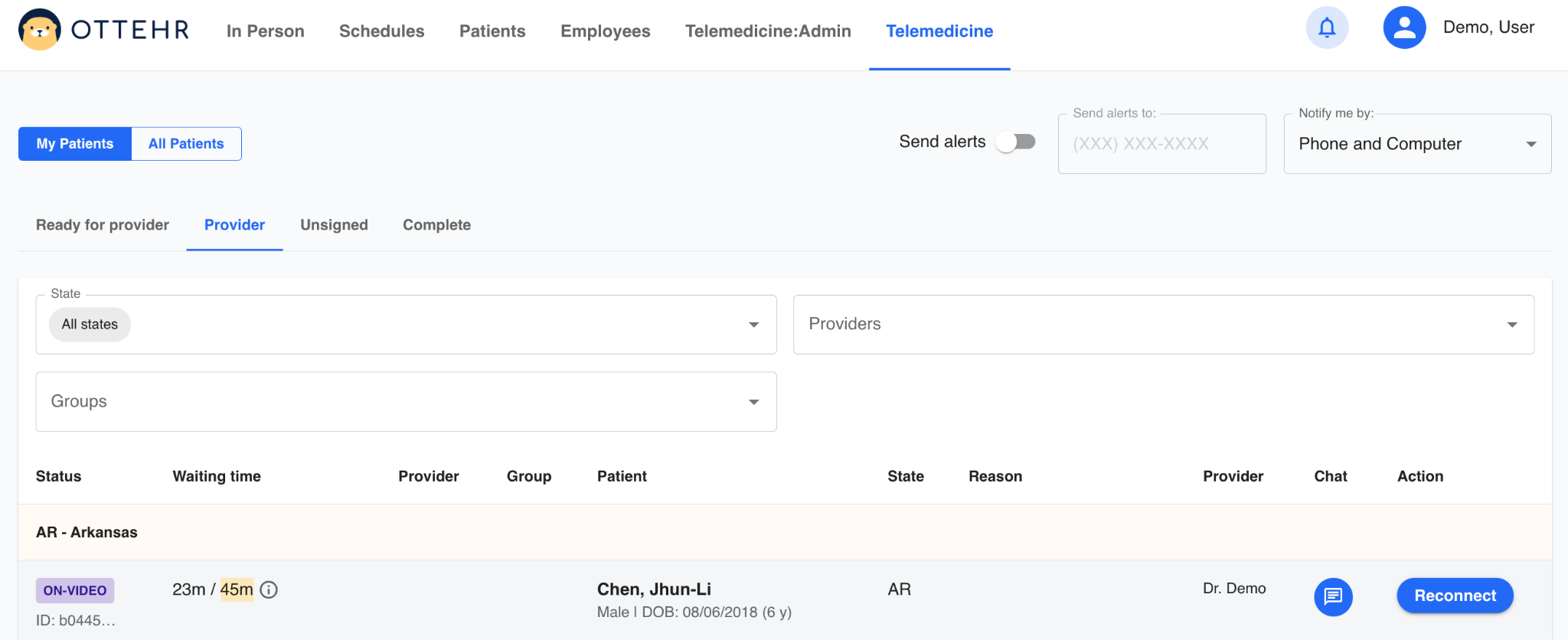Click the Ottehr otter logo
This screenshot has width=1568, height=640.
pos(40,30)
